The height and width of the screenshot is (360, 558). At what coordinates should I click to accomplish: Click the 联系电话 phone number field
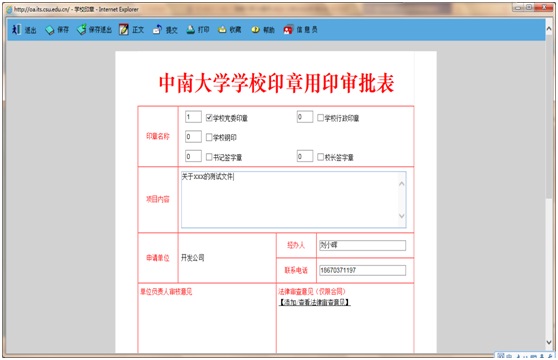[362, 270]
